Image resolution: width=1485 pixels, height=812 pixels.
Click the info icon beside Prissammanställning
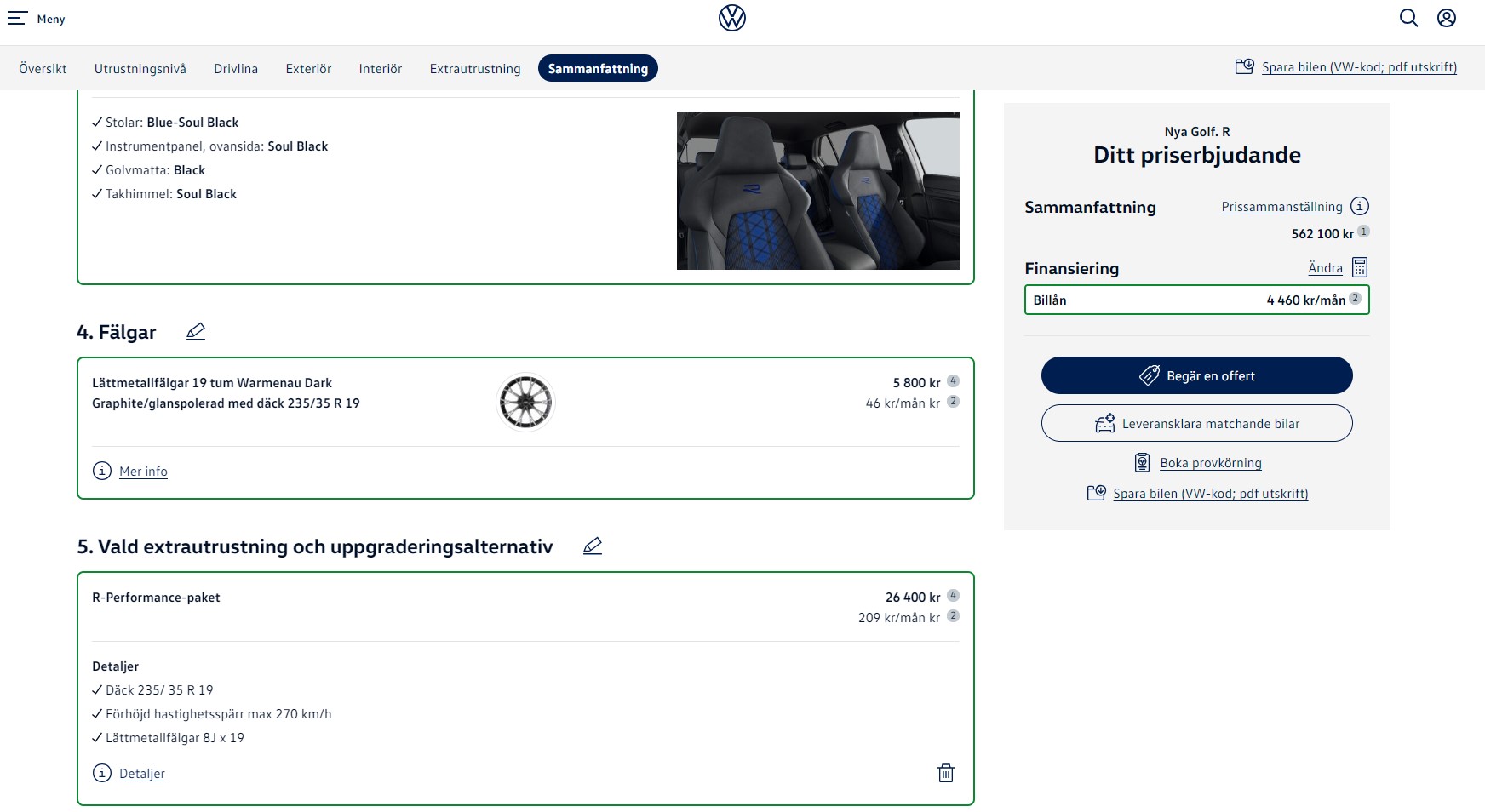[1360, 206]
